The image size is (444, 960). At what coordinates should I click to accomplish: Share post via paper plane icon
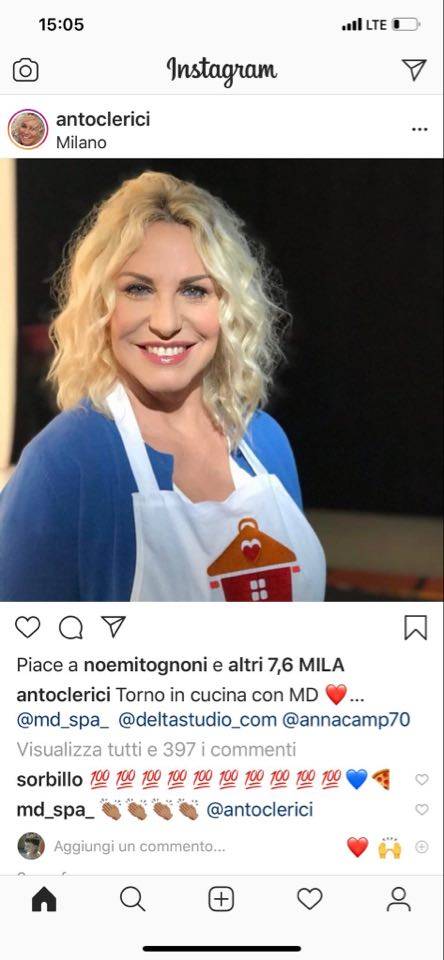click(x=113, y=626)
